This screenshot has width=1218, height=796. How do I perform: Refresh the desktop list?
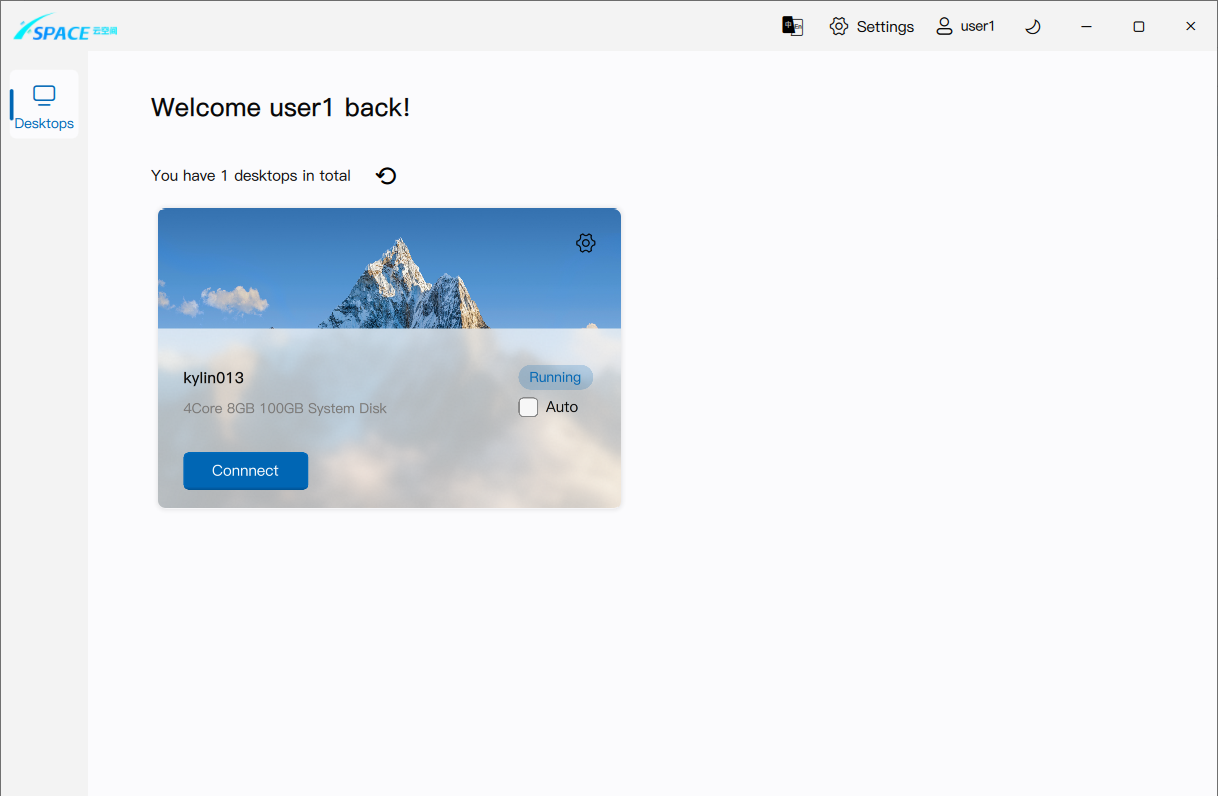[x=386, y=176]
